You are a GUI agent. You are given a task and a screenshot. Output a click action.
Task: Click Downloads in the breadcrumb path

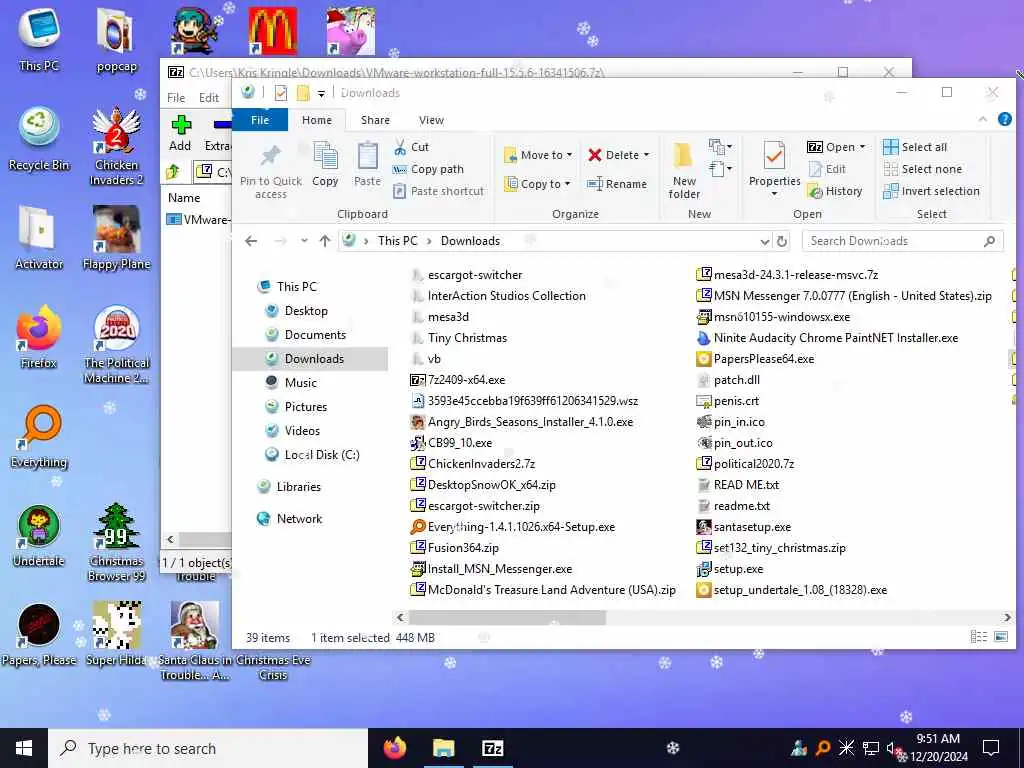(470, 241)
